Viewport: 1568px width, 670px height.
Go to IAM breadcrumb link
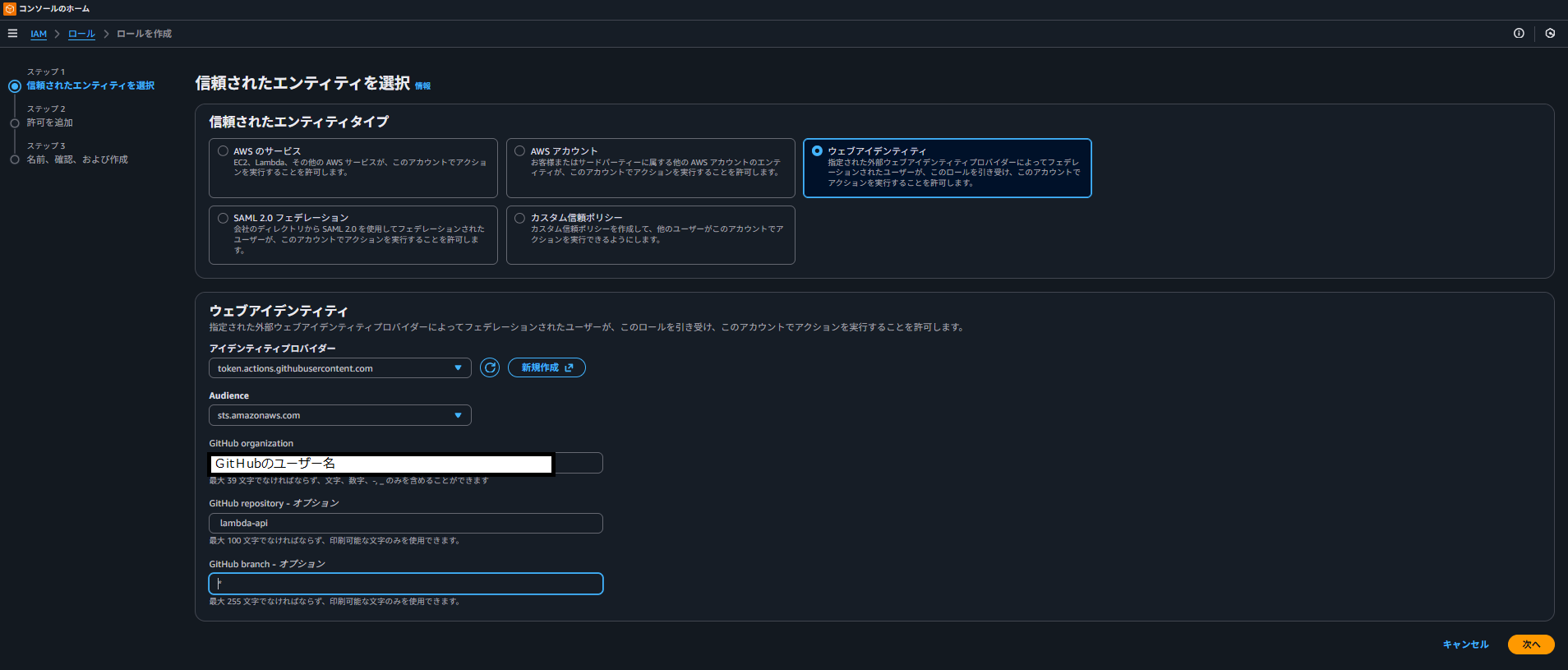tap(39, 34)
